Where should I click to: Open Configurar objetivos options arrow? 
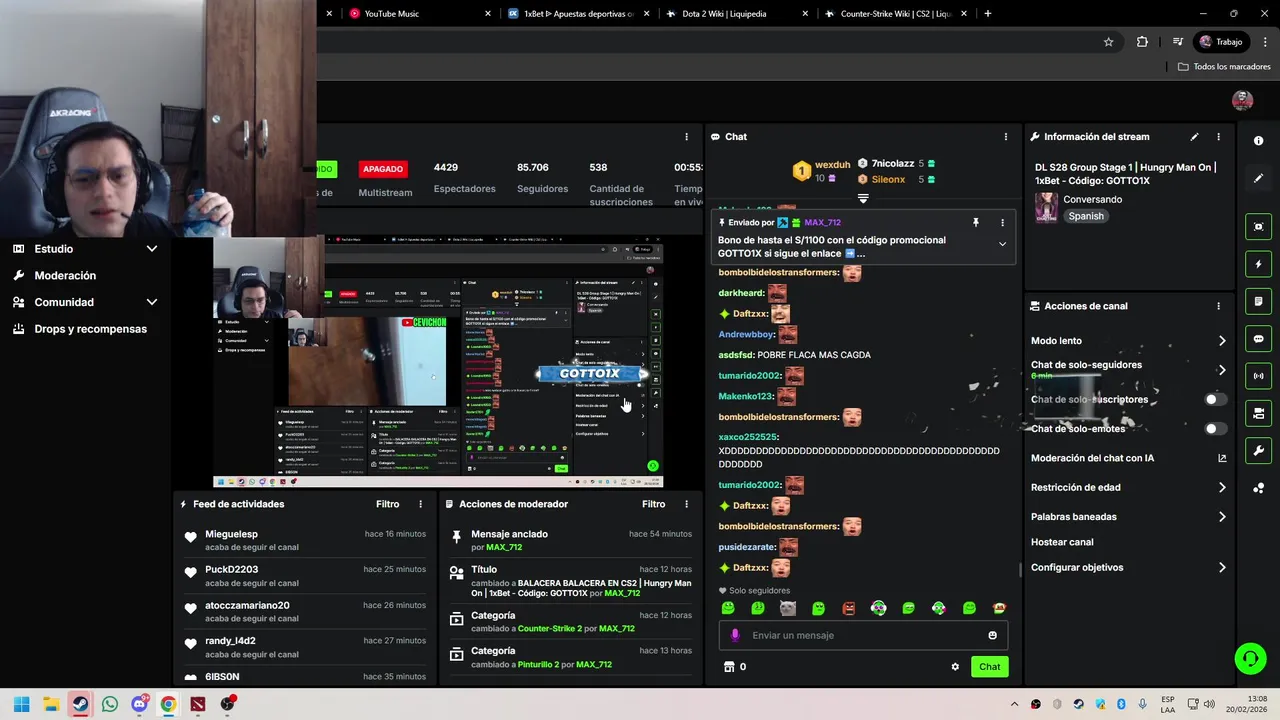[x=1222, y=567]
